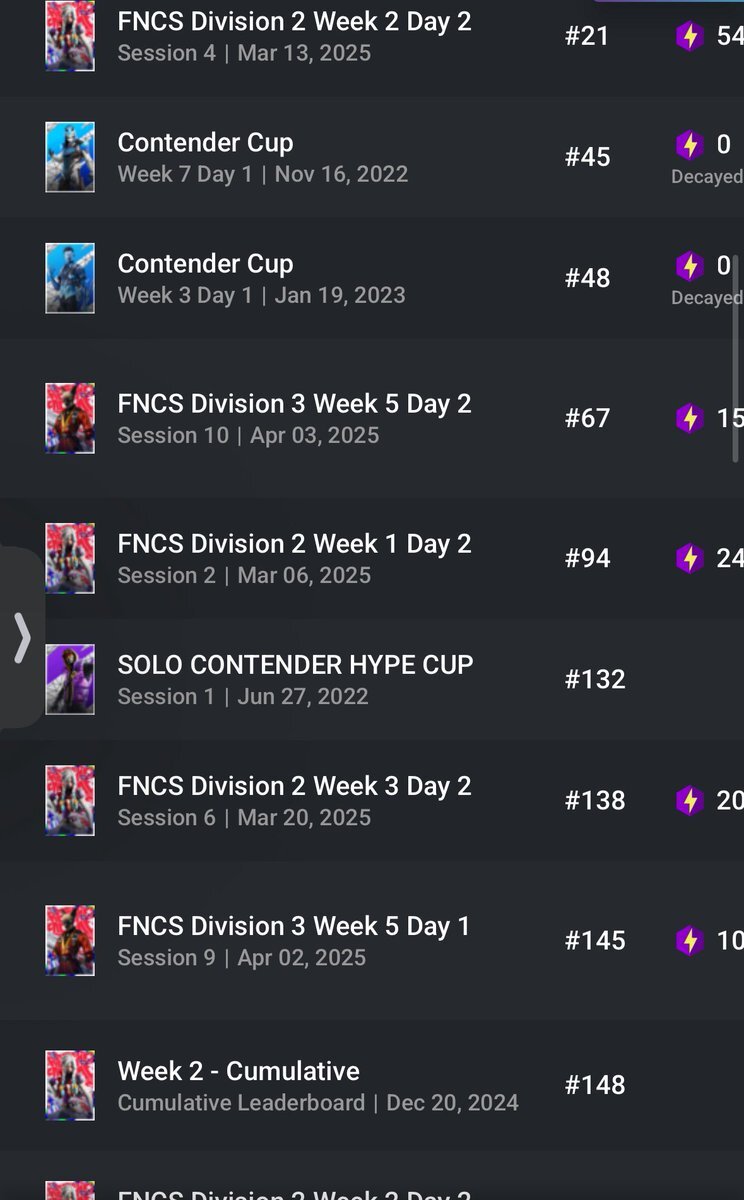Open the Contender Cup Week 7 thumbnail
The height and width of the screenshot is (1200, 744).
70,157
